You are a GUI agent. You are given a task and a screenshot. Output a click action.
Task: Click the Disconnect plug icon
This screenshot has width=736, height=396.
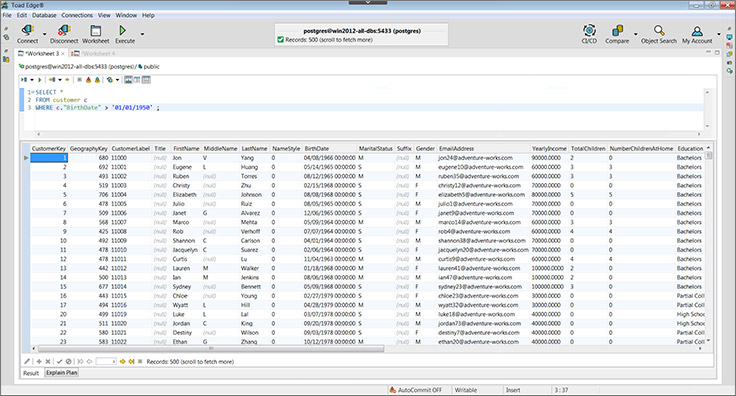click(64, 30)
